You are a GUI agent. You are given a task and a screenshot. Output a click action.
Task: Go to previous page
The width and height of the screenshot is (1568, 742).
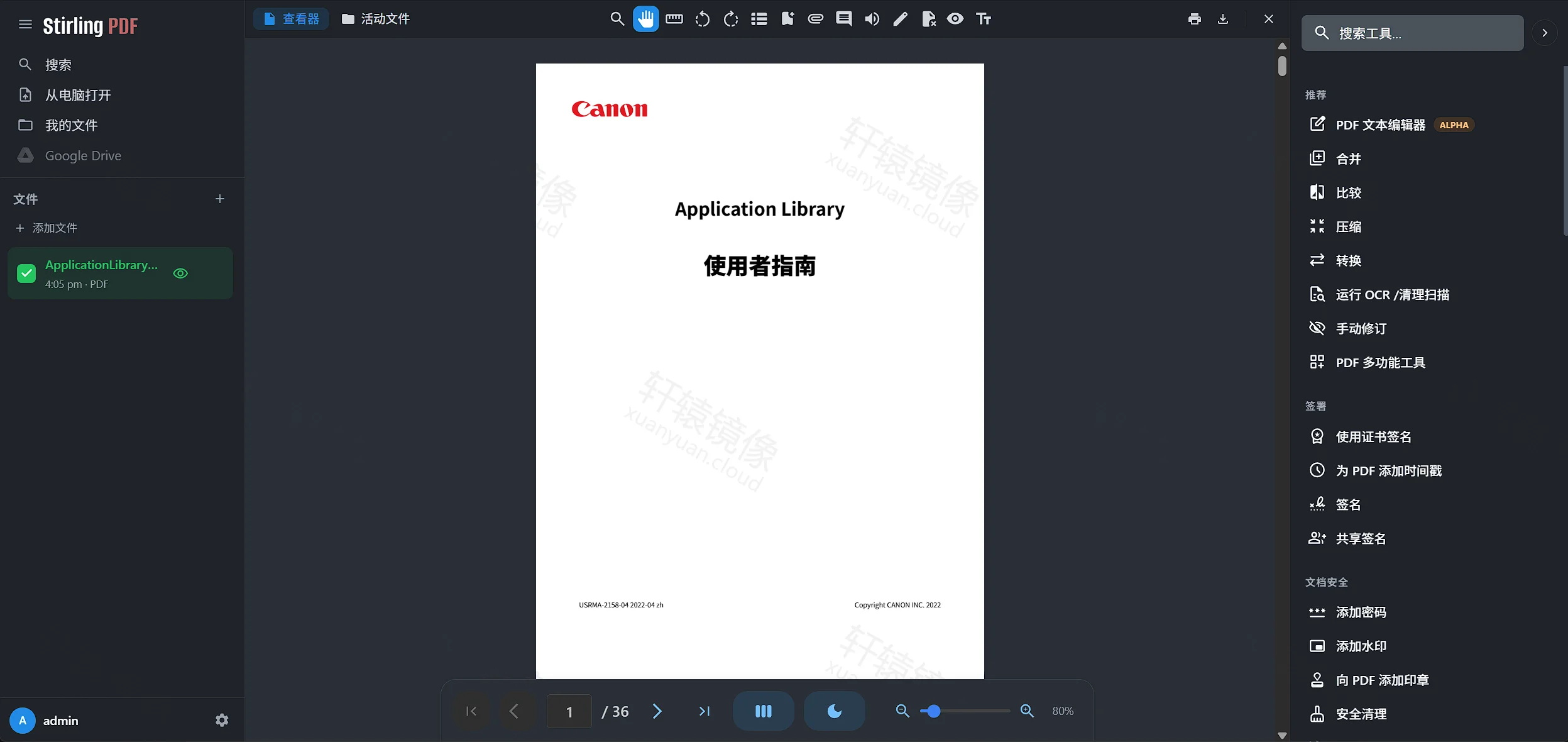click(513, 711)
